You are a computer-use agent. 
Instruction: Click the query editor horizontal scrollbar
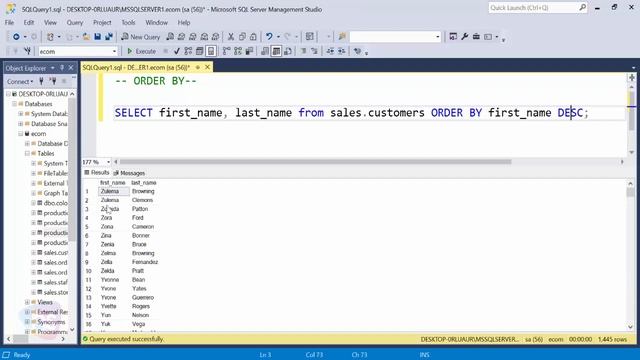coord(315,162)
